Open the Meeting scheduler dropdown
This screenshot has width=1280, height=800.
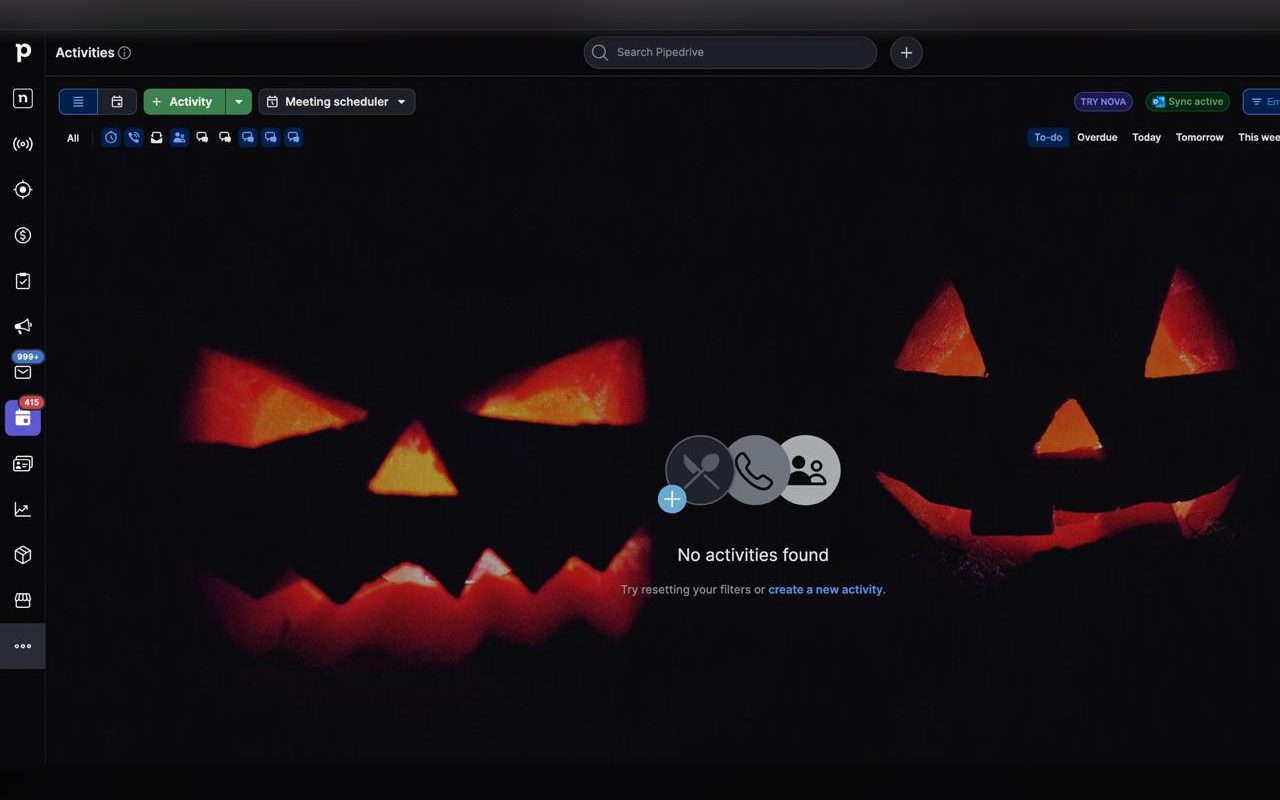pos(337,102)
